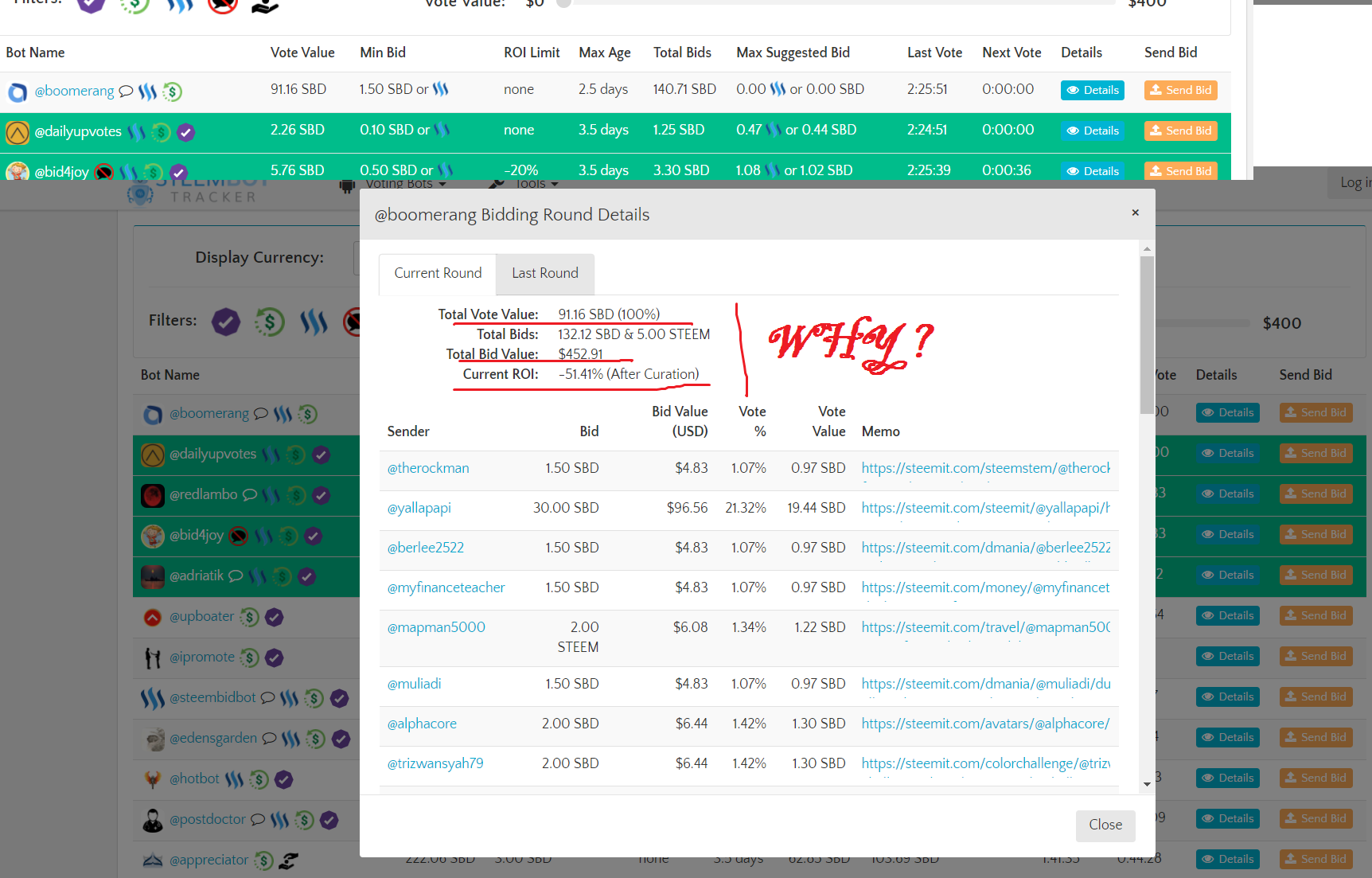Send Bid on the @ipromote row

tap(1315, 656)
